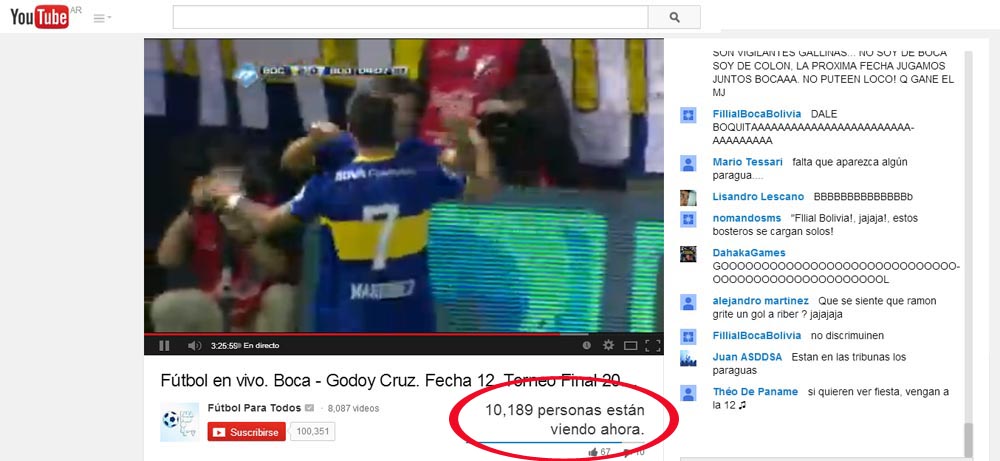This screenshot has width=1000, height=461.
Task: Click the 100,351 subscriber count
Action: coord(312,432)
